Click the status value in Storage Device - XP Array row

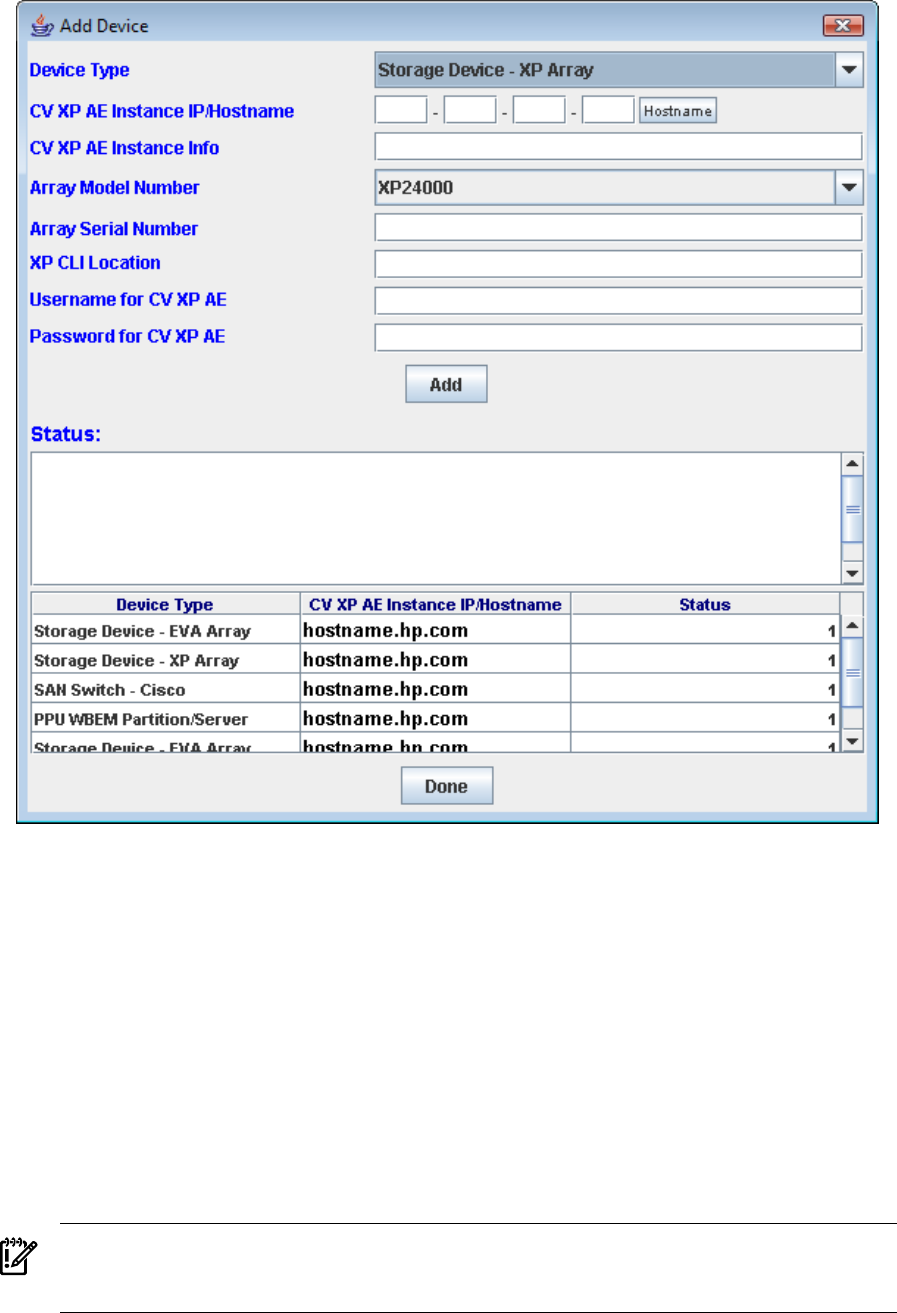705,660
